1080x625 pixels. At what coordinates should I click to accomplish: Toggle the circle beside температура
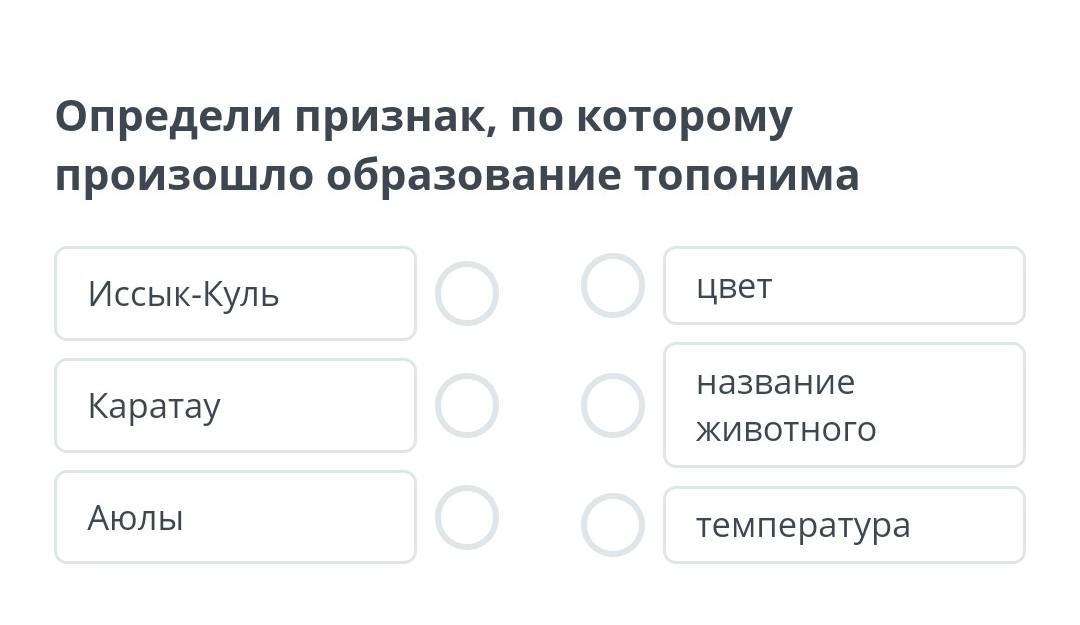pos(613,525)
